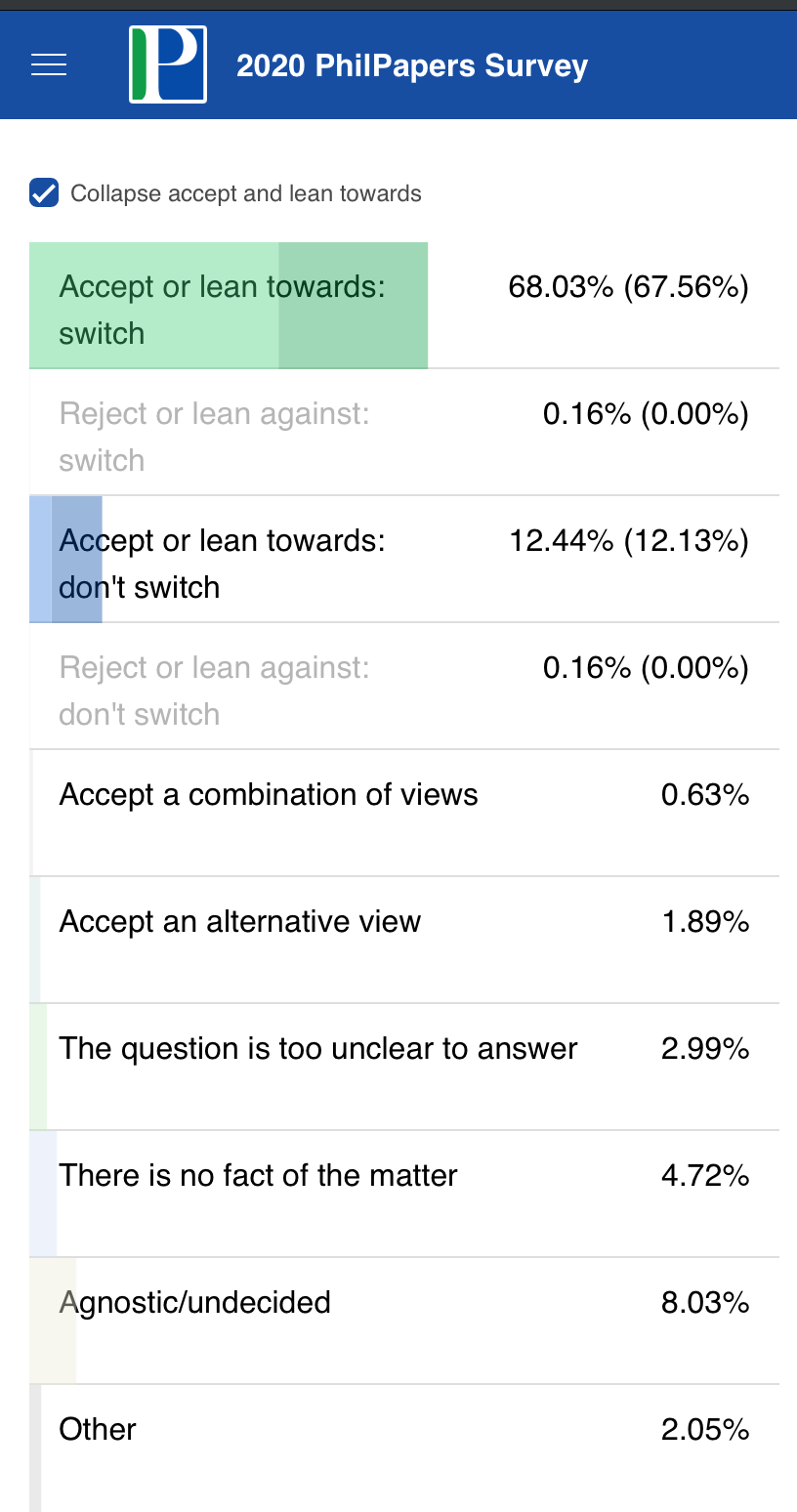Click the Accept an alternative view row
This screenshot has width=797, height=1512.
pyautogui.click(x=404, y=941)
